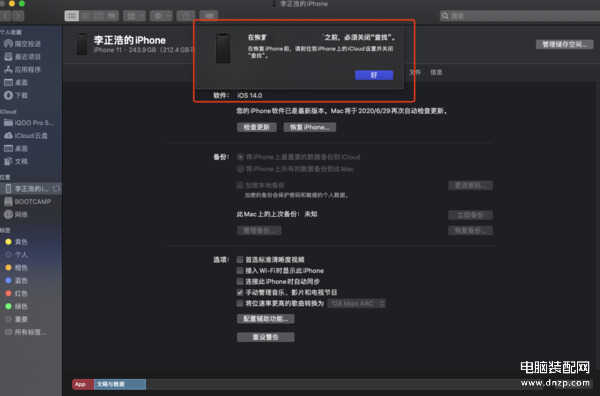Viewport: 600px width, 396px height.
Task: Go forward using the toolbar forward arrow
Action: click(x=18, y=16)
